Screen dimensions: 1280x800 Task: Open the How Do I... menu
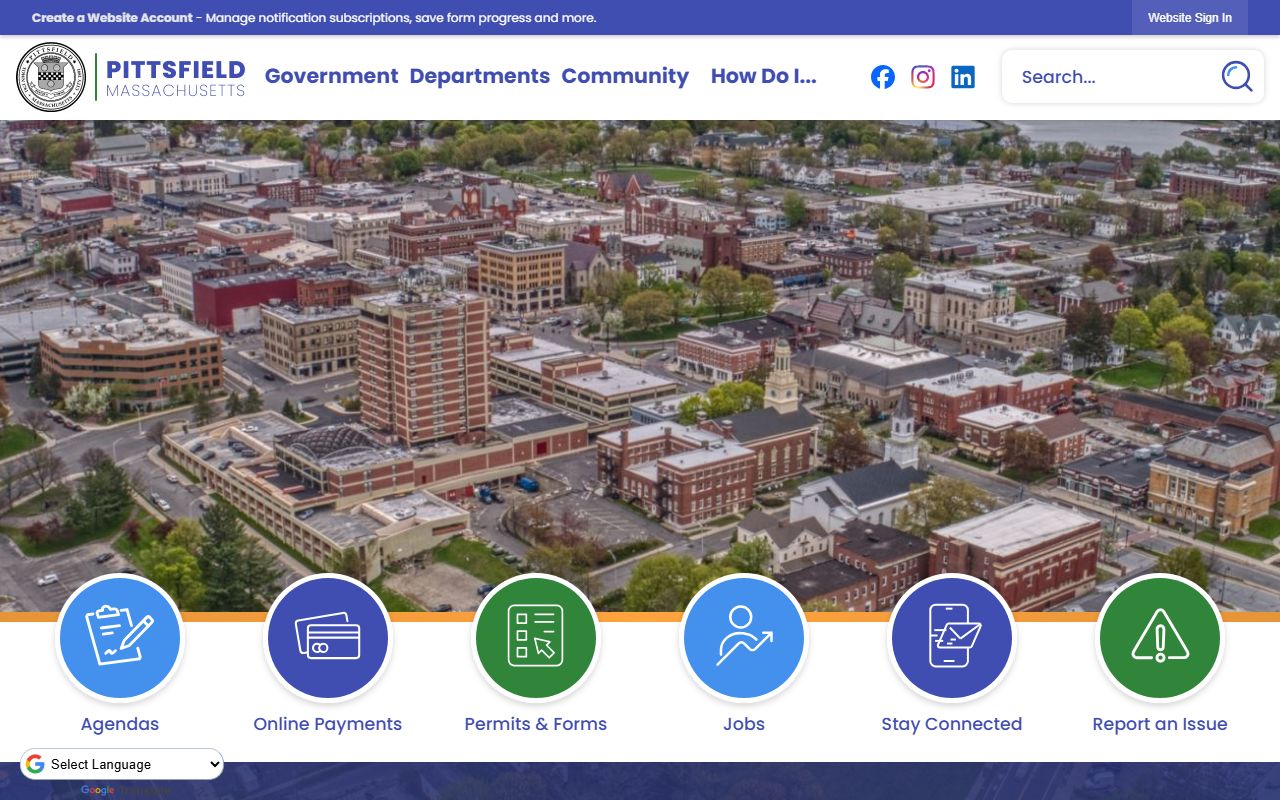click(x=764, y=76)
